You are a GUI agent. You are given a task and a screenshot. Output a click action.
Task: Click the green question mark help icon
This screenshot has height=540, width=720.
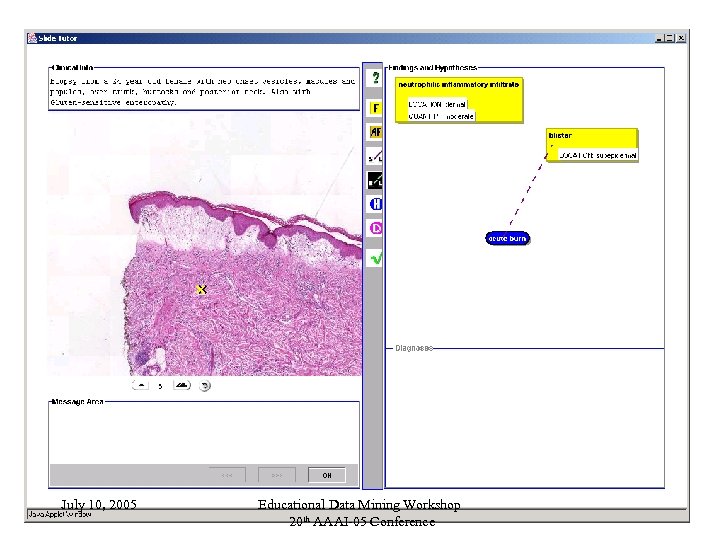[376, 78]
